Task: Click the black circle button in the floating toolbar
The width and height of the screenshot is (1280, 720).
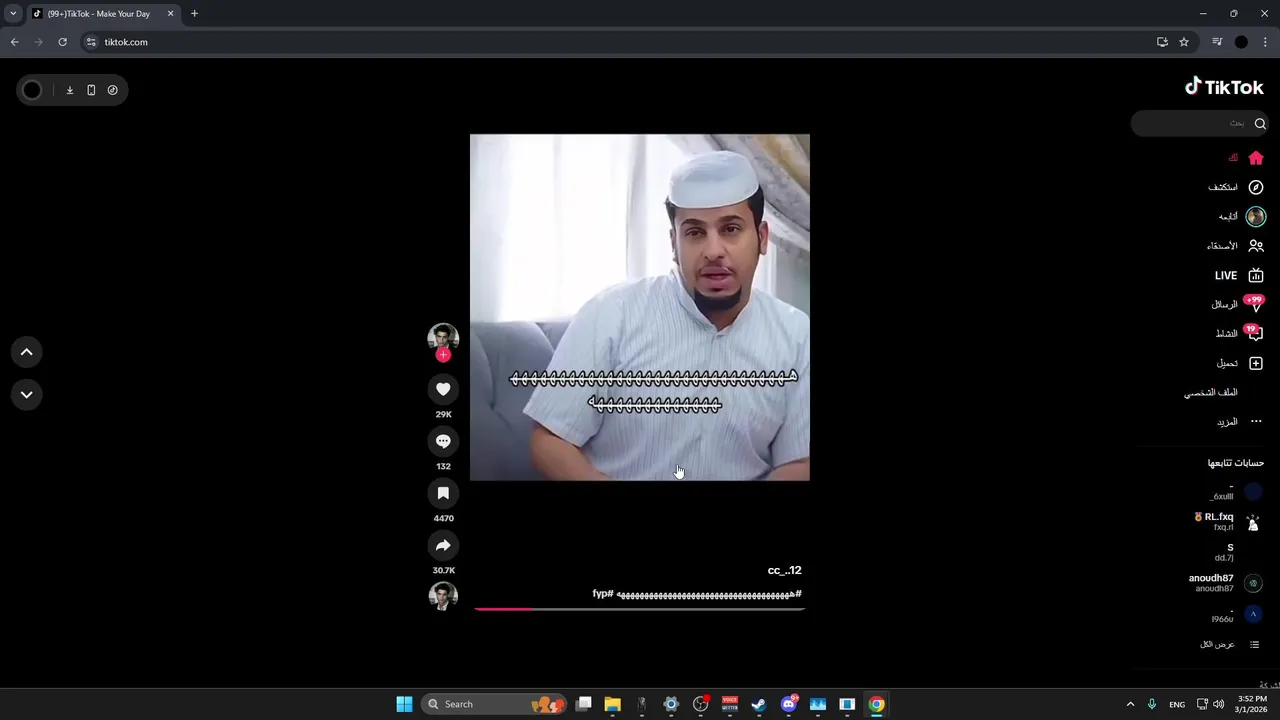Action: 32,90
